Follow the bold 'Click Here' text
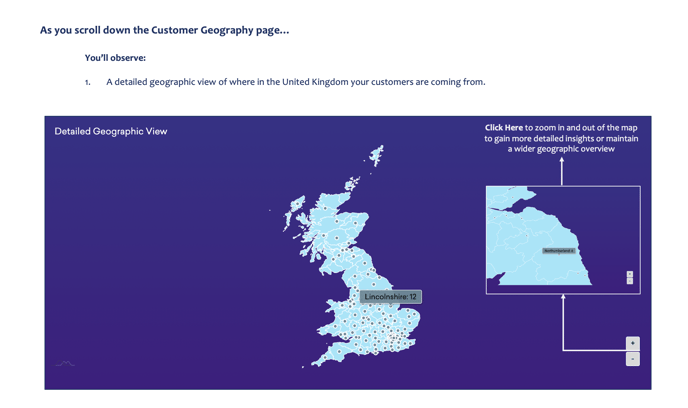Image resolution: width=688 pixels, height=408 pixels. pos(503,128)
